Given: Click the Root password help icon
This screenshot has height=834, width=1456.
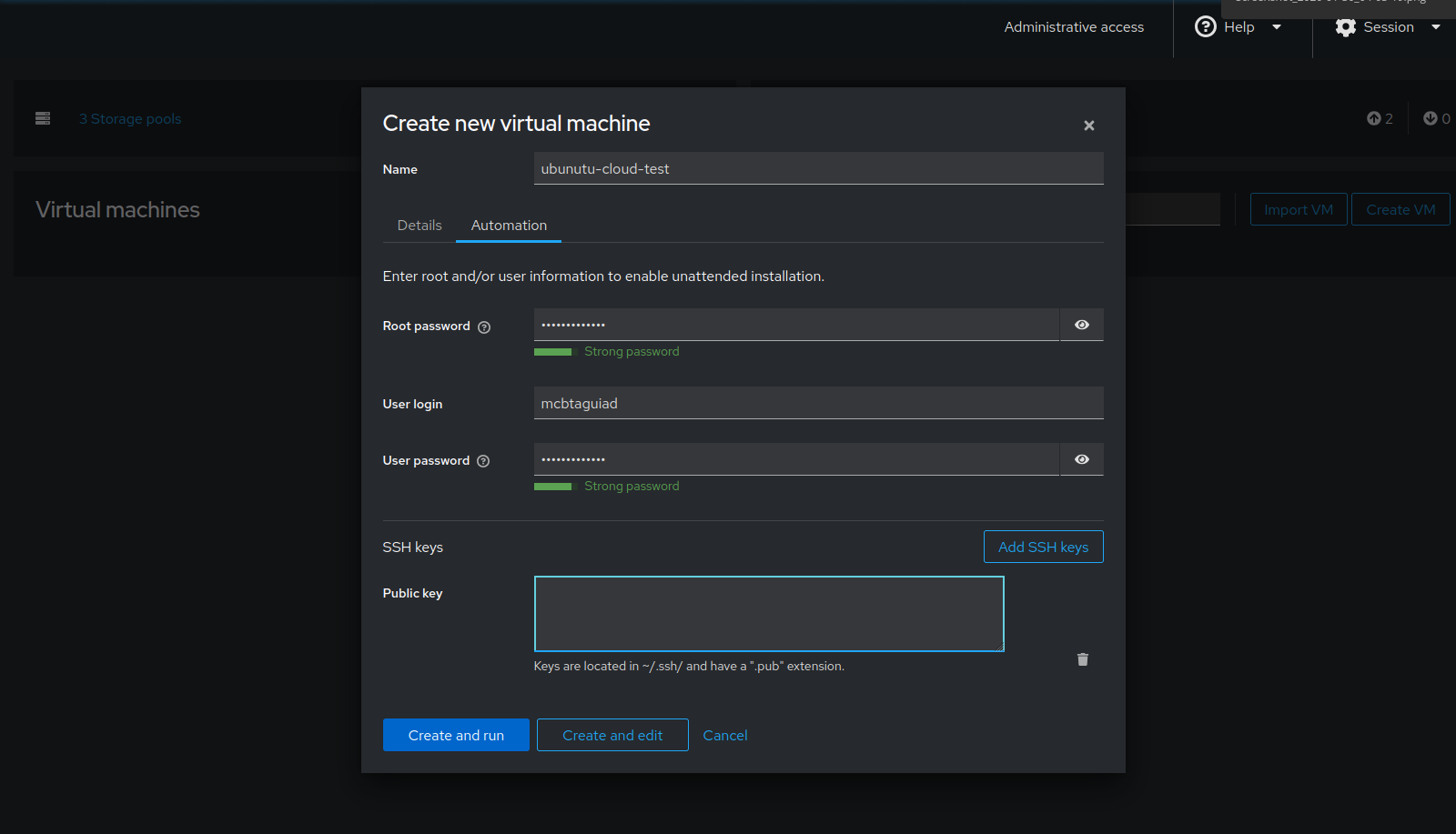Looking at the screenshot, I should (484, 327).
